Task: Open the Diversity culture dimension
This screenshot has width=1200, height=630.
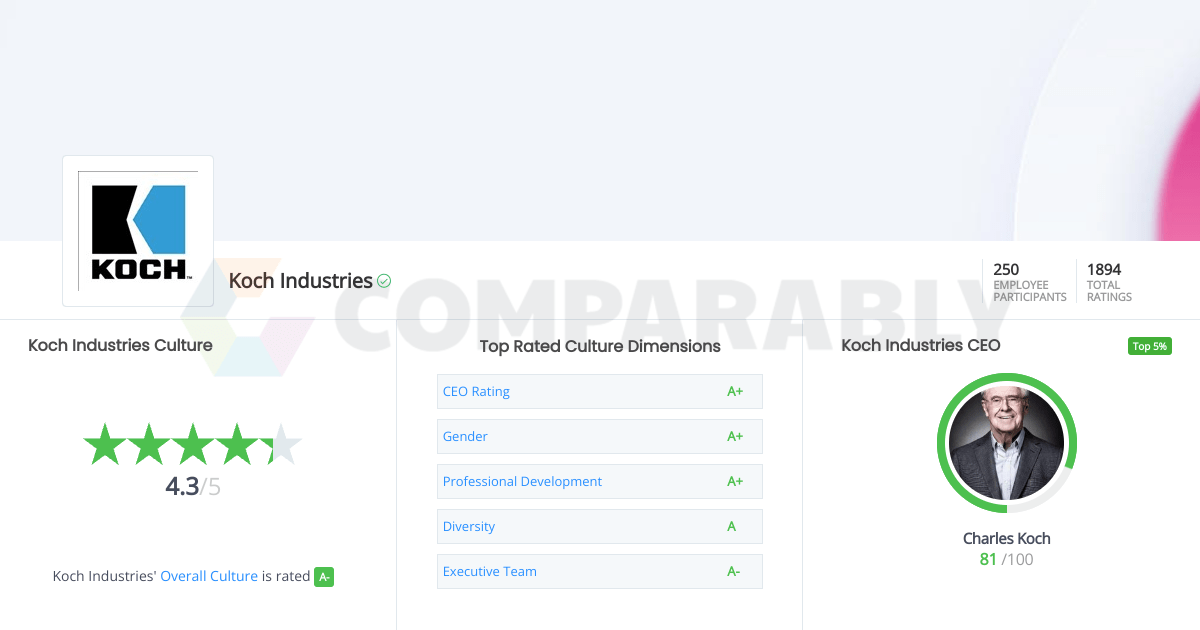Action: click(600, 526)
